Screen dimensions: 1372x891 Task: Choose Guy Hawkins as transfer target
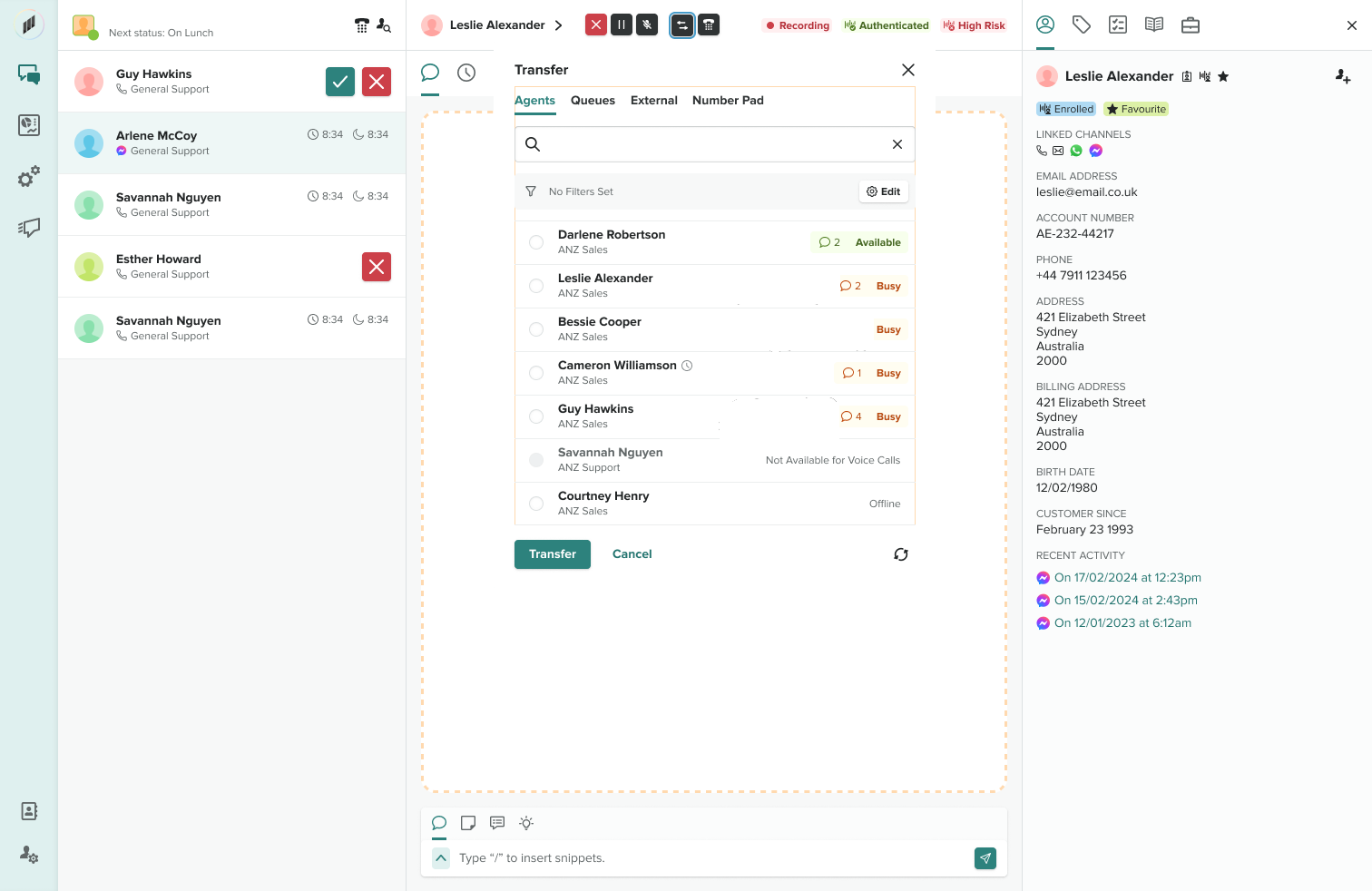[x=536, y=416]
